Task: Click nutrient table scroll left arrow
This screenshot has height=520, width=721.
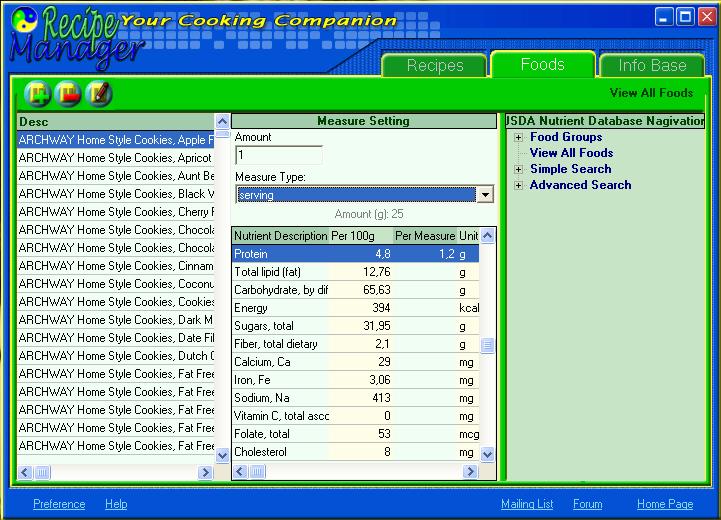Action: click(x=240, y=471)
